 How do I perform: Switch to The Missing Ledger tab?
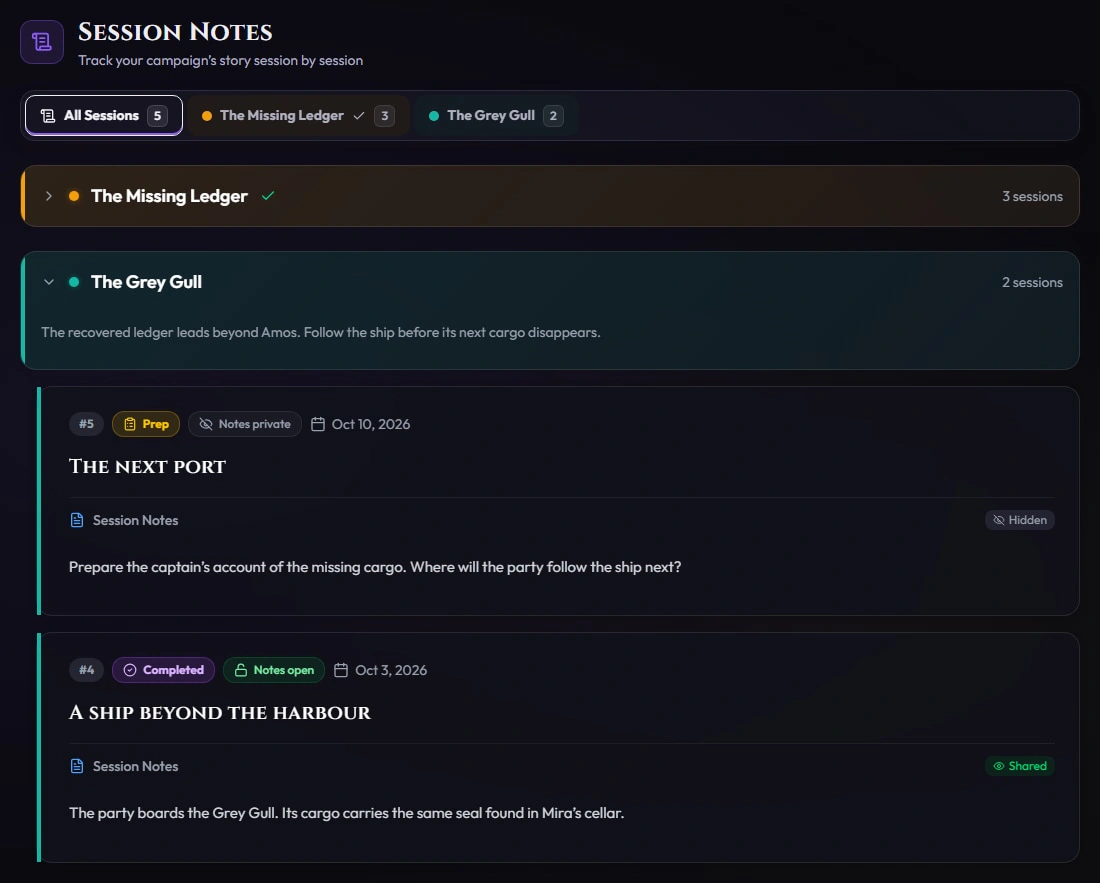[x=298, y=116]
